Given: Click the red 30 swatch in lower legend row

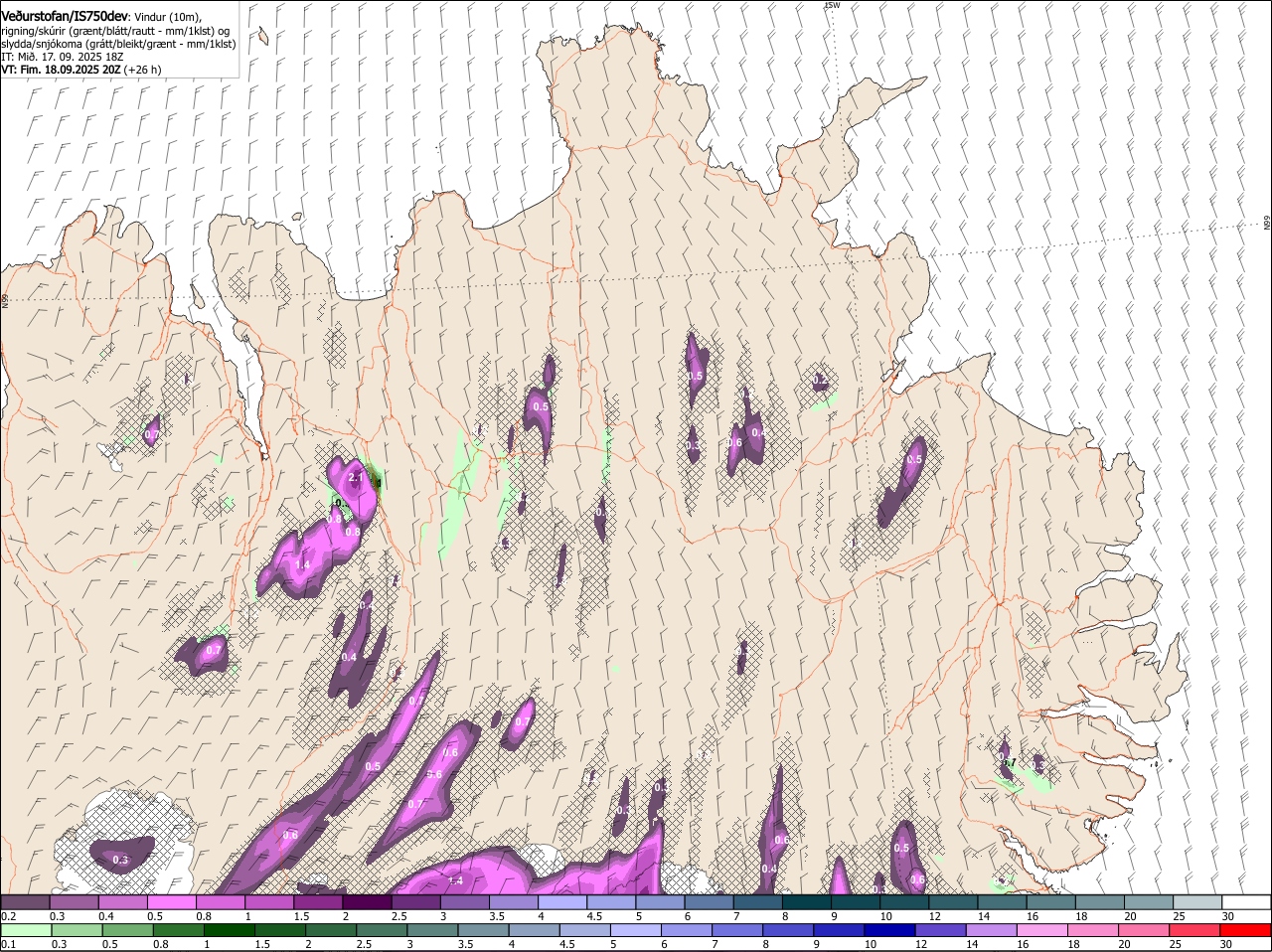Looking at the screenshot, I should click(x=1245, y=930).
